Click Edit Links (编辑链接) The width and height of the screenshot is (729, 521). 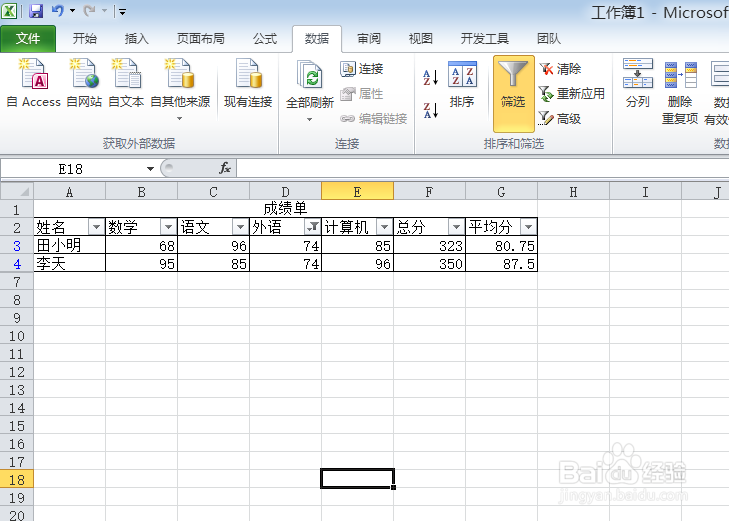tap(374, 119)
